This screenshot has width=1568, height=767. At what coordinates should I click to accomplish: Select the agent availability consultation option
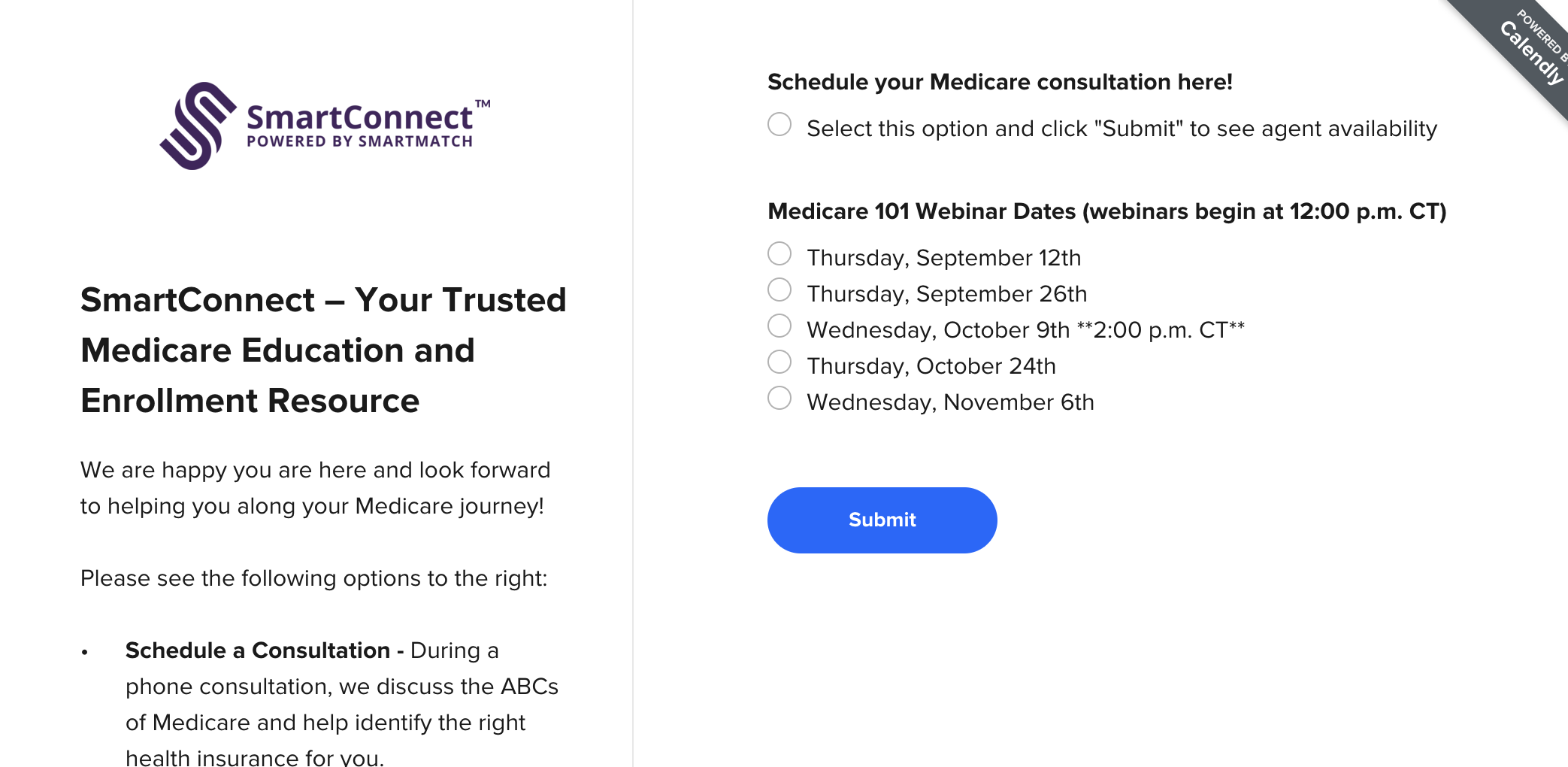779,124
